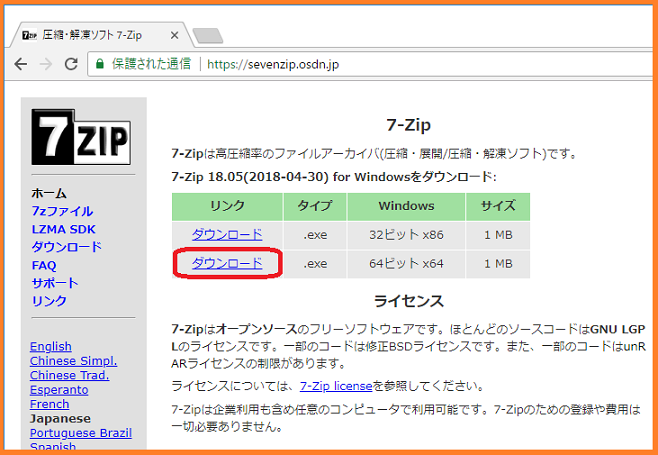Close the 7-Zip browser tab
The height and width of the screenshot is (455, 658).
[175, 36]
